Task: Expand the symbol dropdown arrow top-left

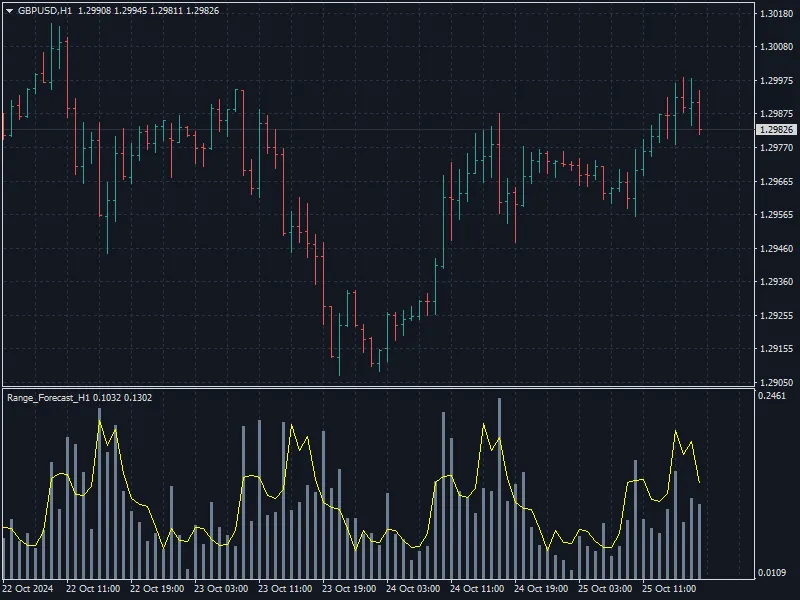Action: [10, 11]
